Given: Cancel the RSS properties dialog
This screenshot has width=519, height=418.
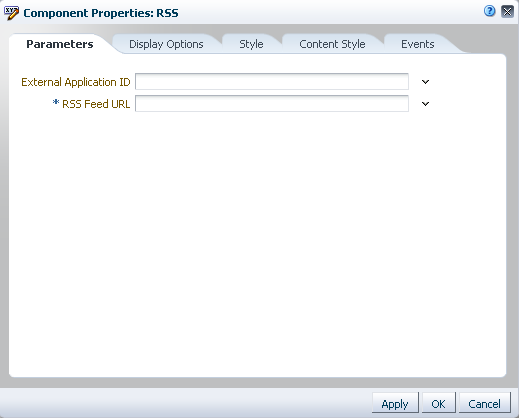Looking at the screenshot, I should pos(484,404).
